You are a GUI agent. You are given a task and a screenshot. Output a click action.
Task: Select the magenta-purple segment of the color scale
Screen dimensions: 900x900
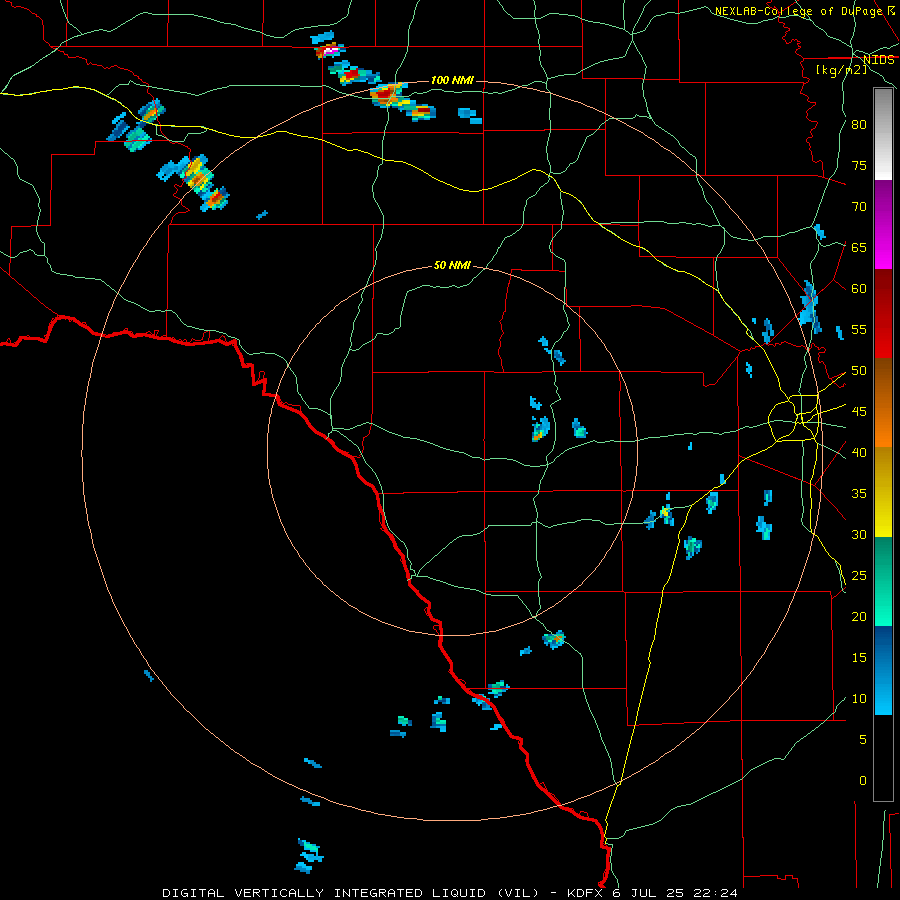883,224
